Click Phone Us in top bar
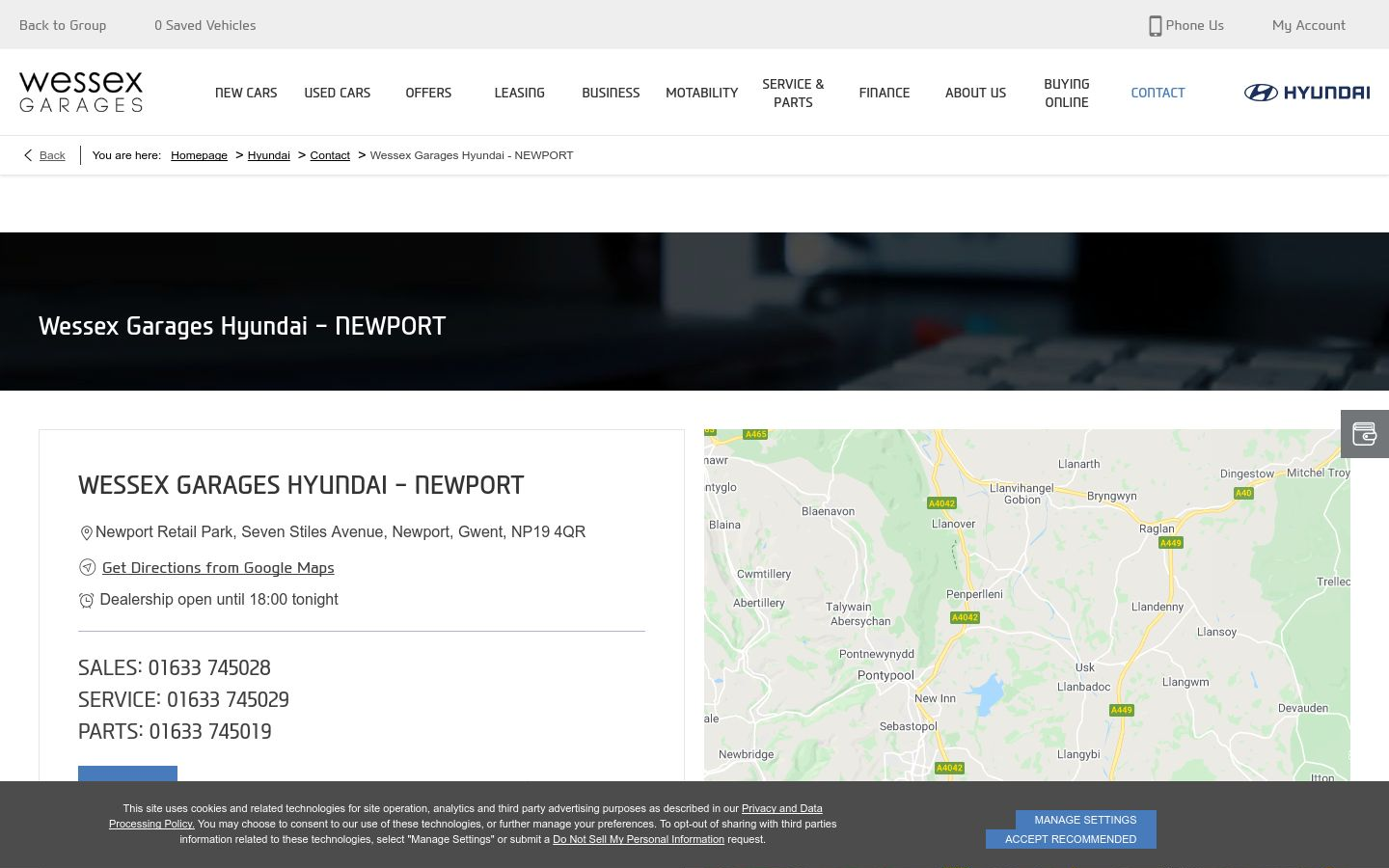This screenshot has height=868, width=1389. click(1194, 25)
